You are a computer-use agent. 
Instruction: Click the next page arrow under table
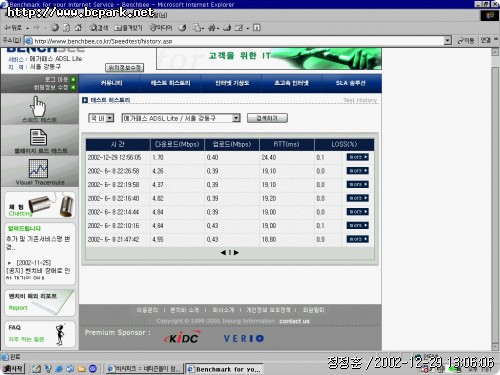236,253
